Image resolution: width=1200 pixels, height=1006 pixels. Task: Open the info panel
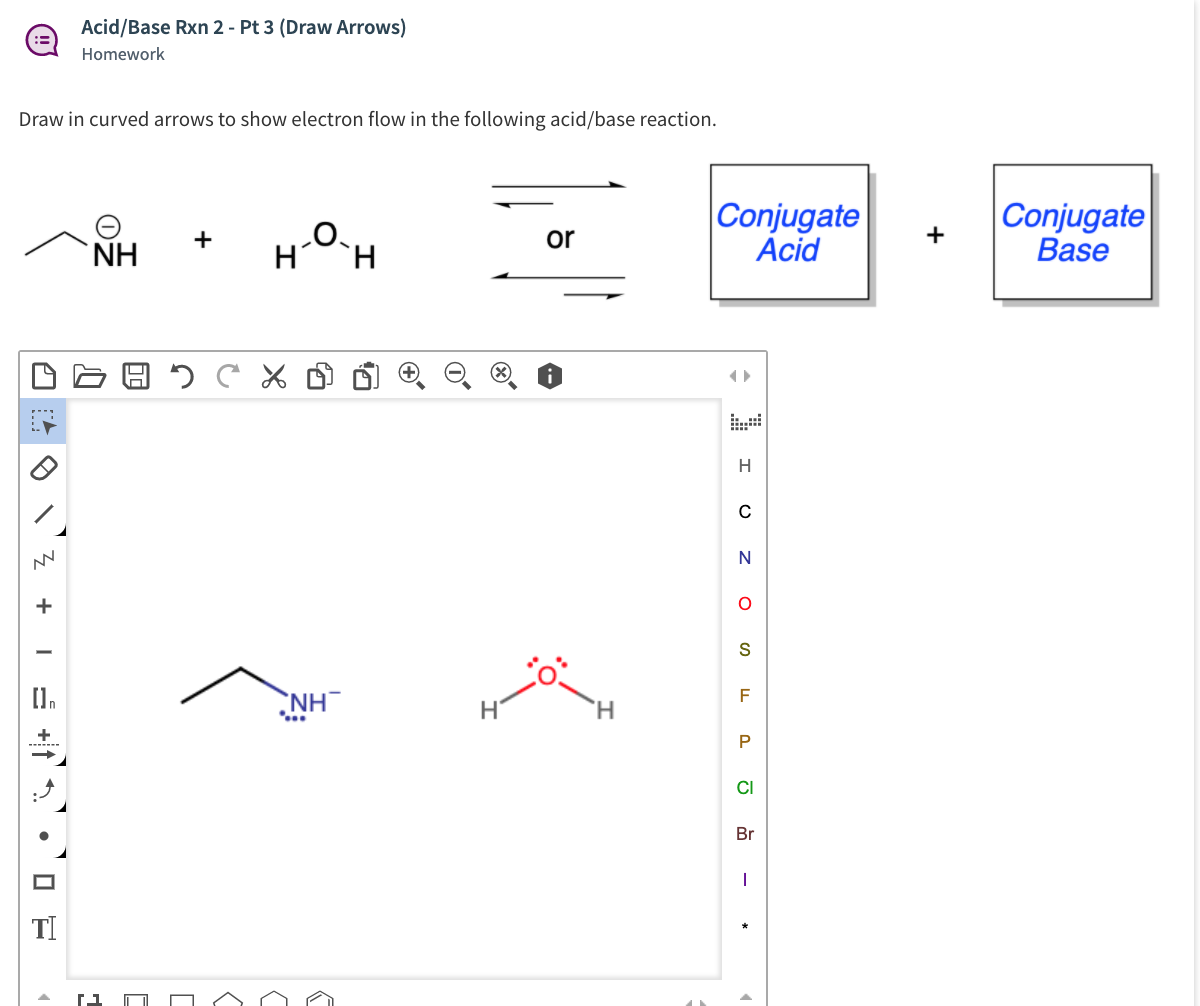point(549,375)
